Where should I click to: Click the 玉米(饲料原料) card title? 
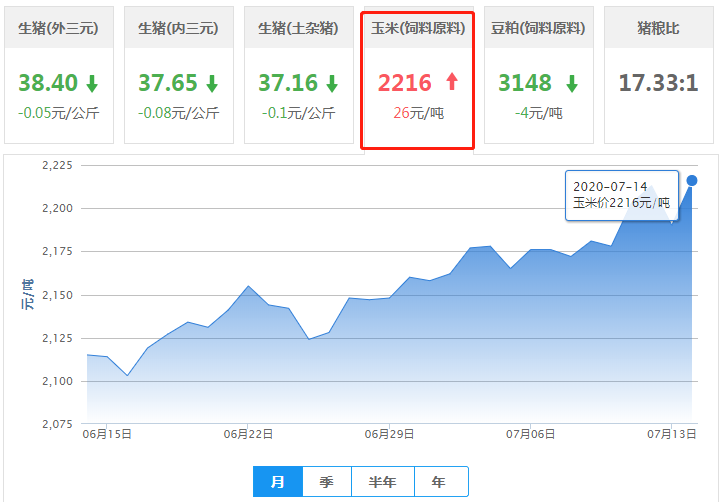coord(418,28)
